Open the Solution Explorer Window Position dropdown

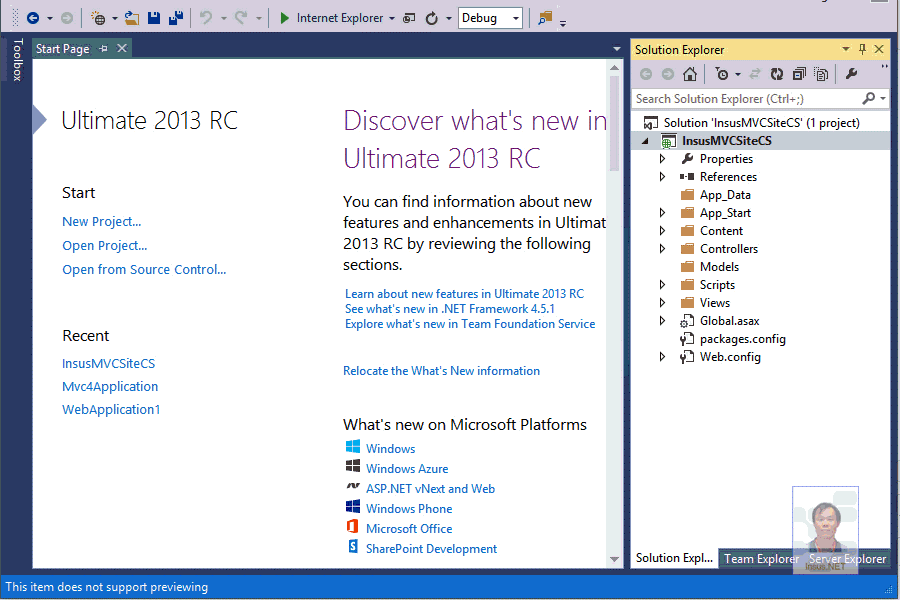(845, 49)
